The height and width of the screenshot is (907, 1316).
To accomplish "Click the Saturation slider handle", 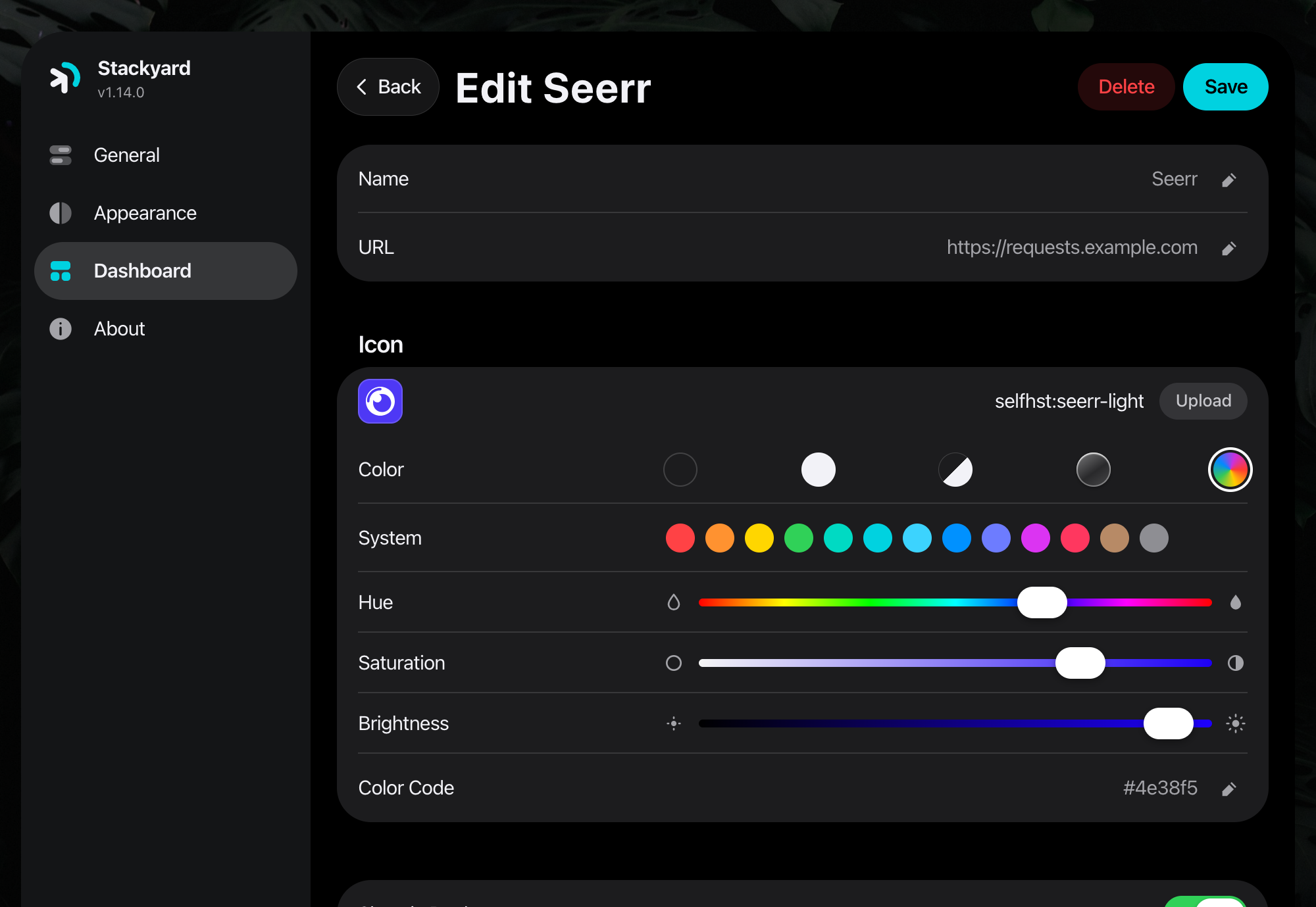I will 1080,663.
